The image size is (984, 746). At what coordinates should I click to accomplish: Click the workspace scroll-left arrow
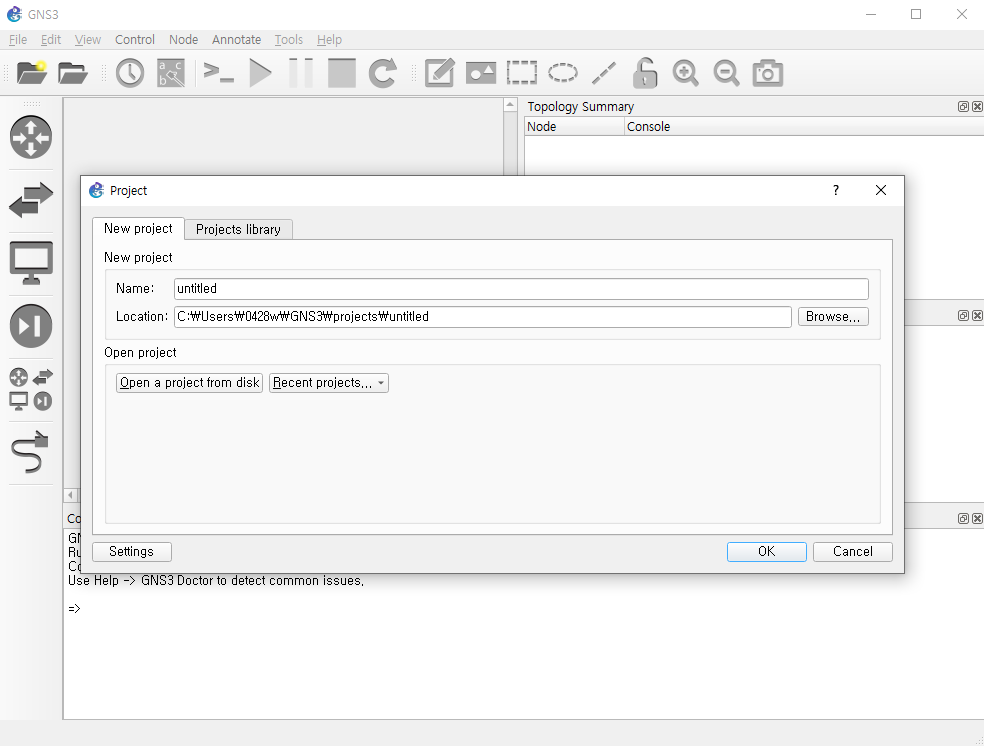[x=70, y=495]
